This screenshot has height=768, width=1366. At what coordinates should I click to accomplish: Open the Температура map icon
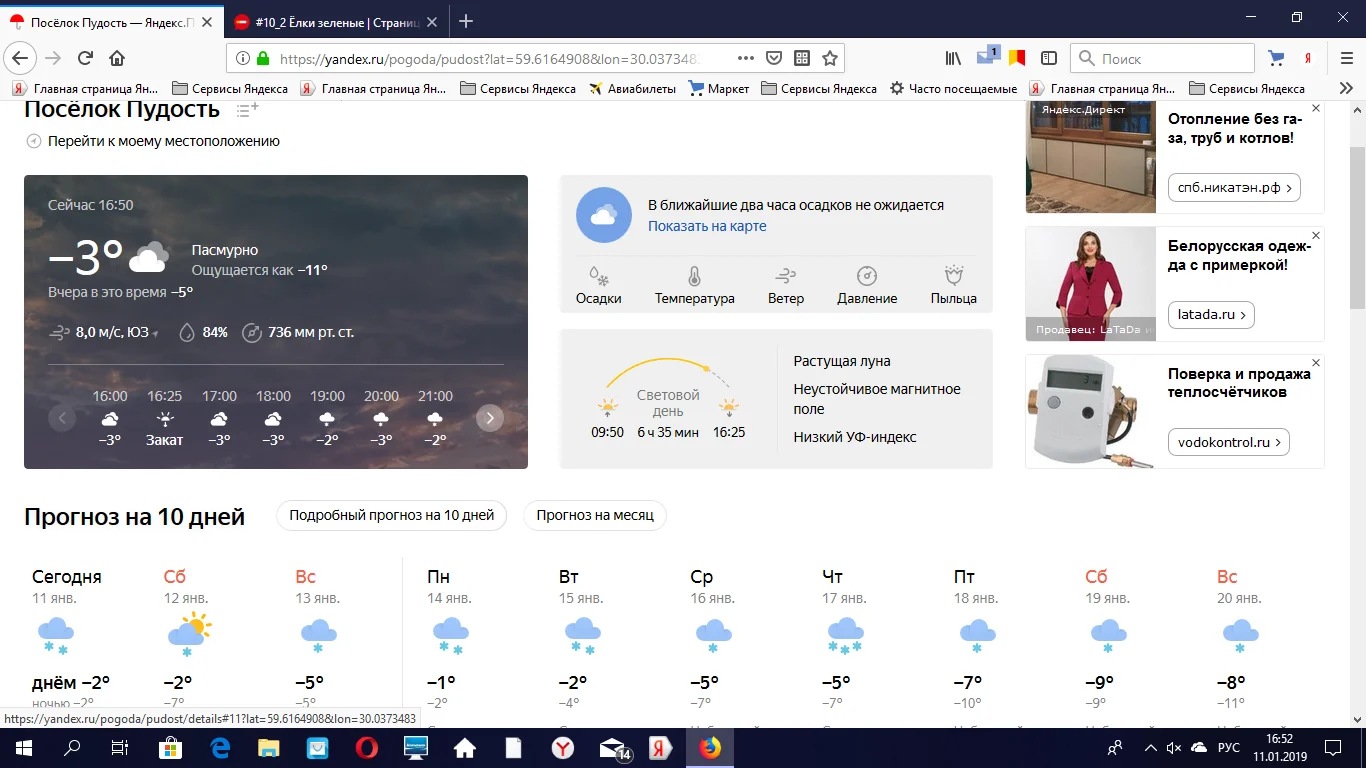(694, 285)
